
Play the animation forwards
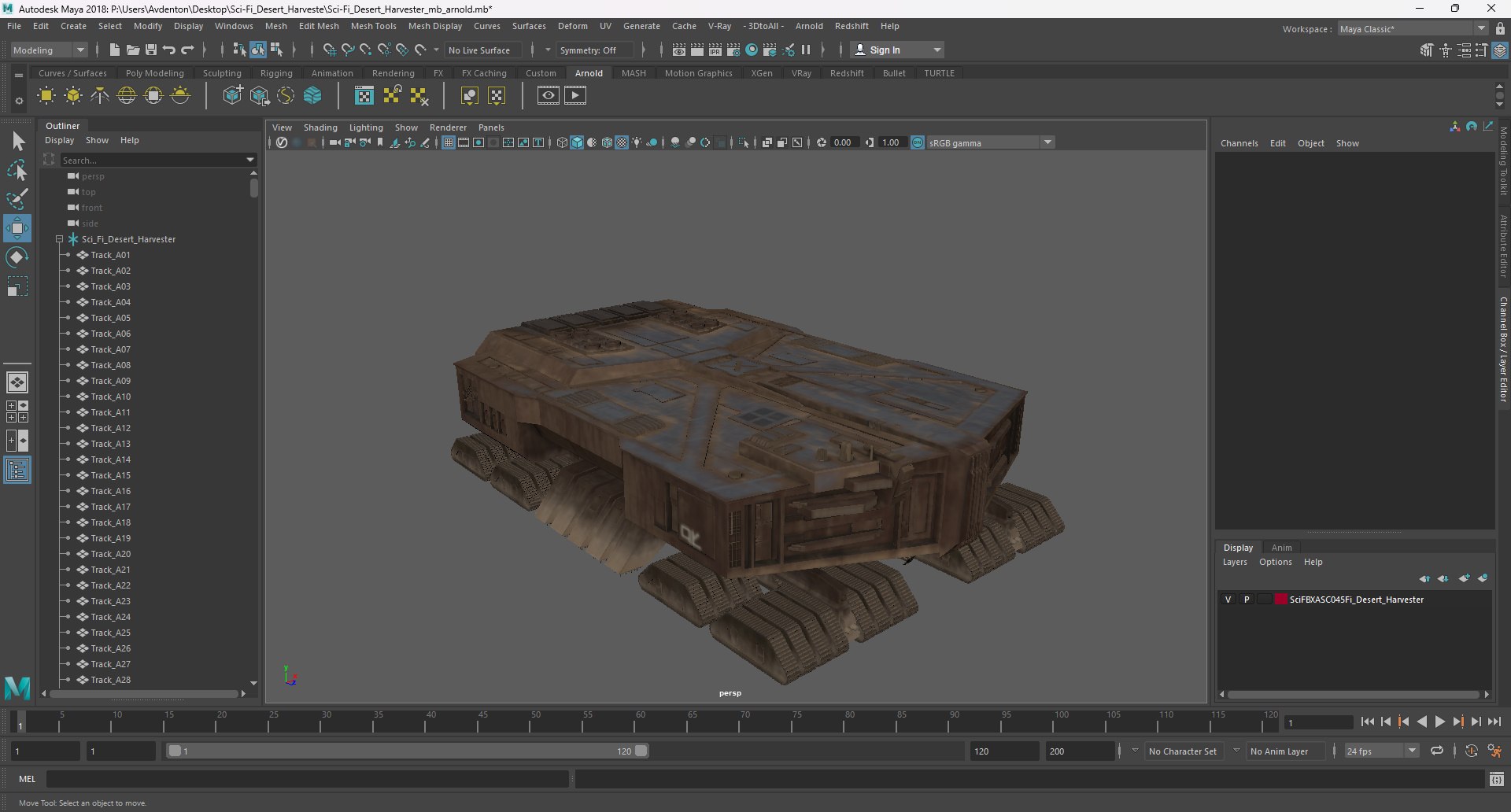pos(1439,722)
